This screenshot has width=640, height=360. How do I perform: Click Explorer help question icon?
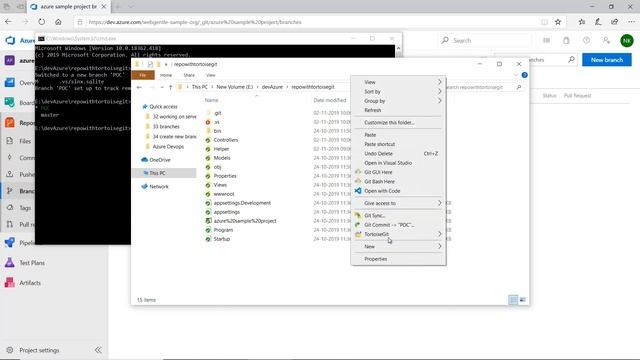click(x=524, y=75)
